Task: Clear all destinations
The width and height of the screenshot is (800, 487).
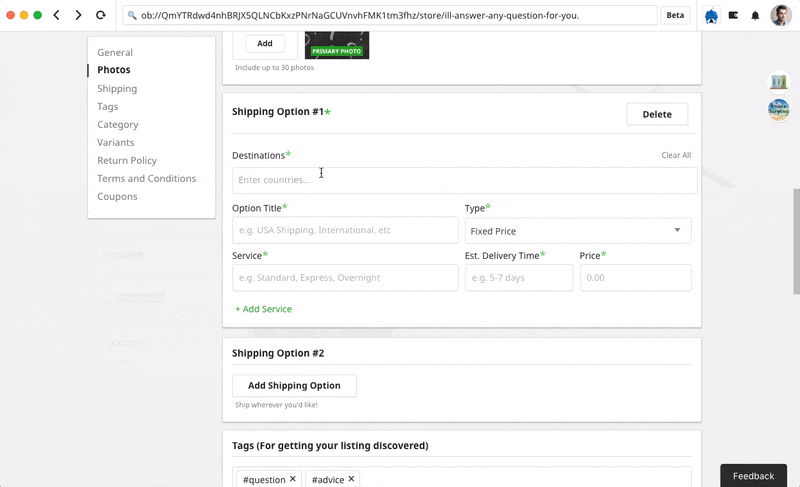Action: (x=676, y=155)
